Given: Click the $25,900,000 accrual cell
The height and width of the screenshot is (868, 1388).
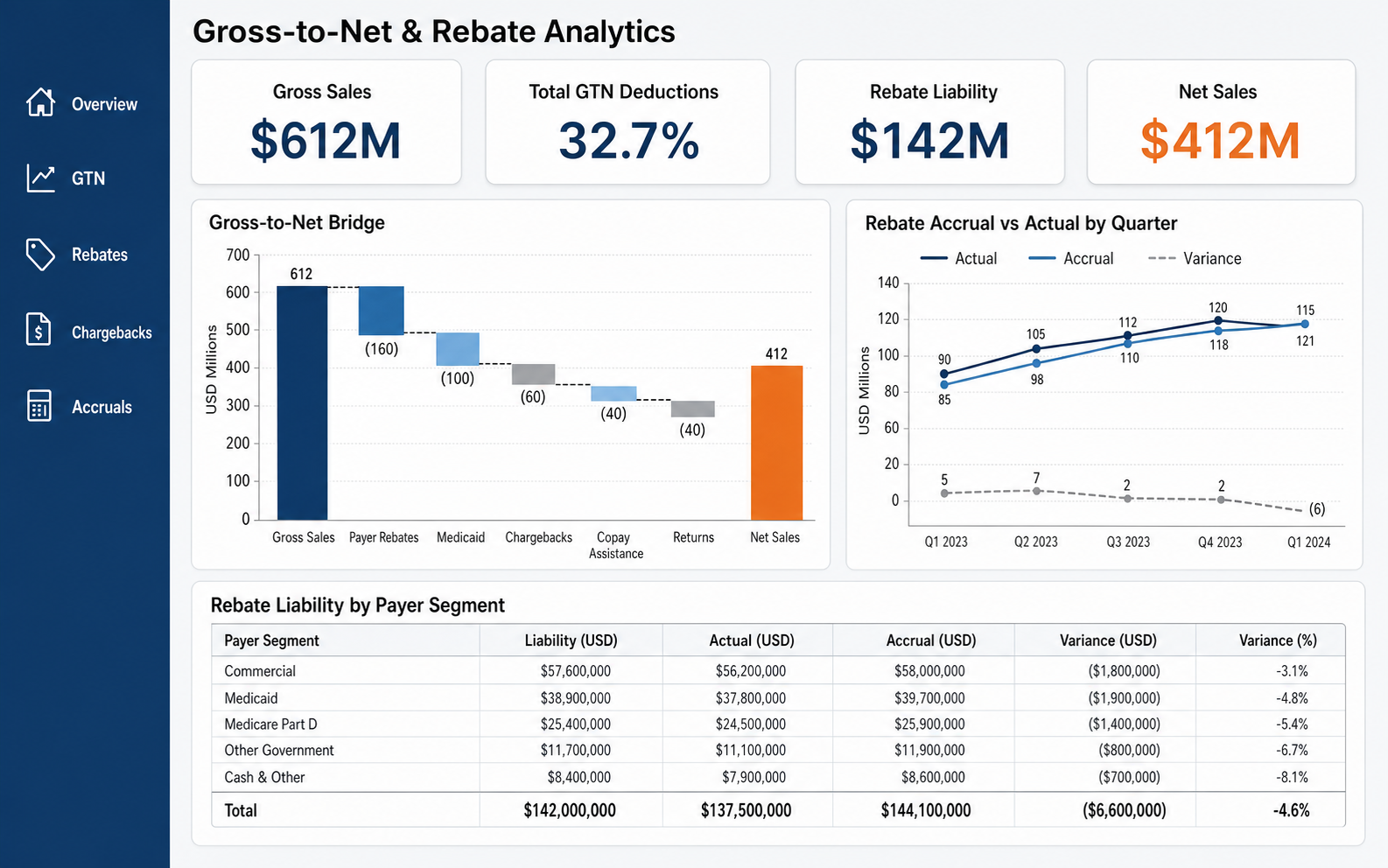Looking at the screenshot, I should point(929,724).
